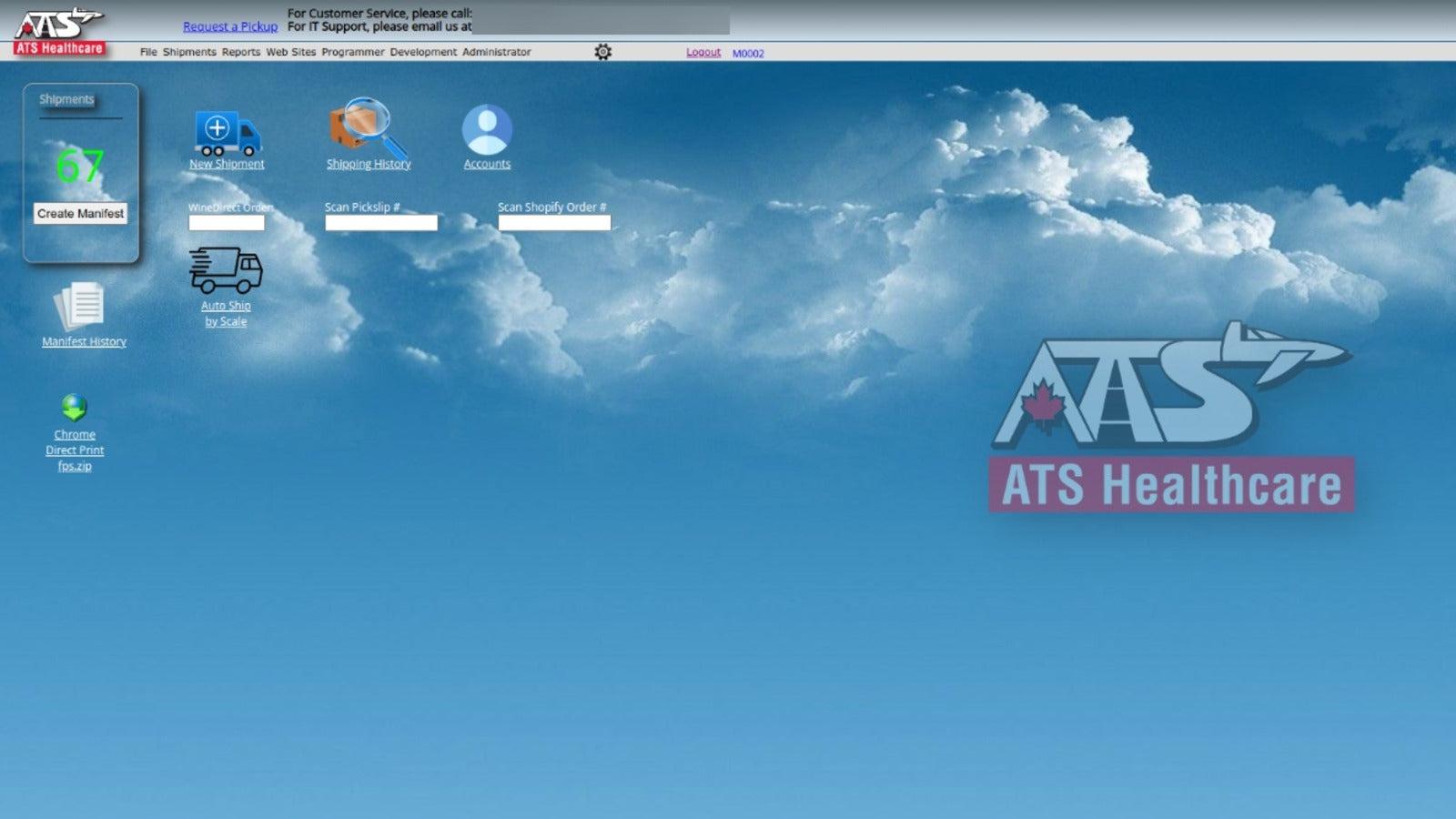Viewport: 1456px width, 819px height.
Task: Open the Reports menu
Action: pyautogui.click(x=240, y=53)
